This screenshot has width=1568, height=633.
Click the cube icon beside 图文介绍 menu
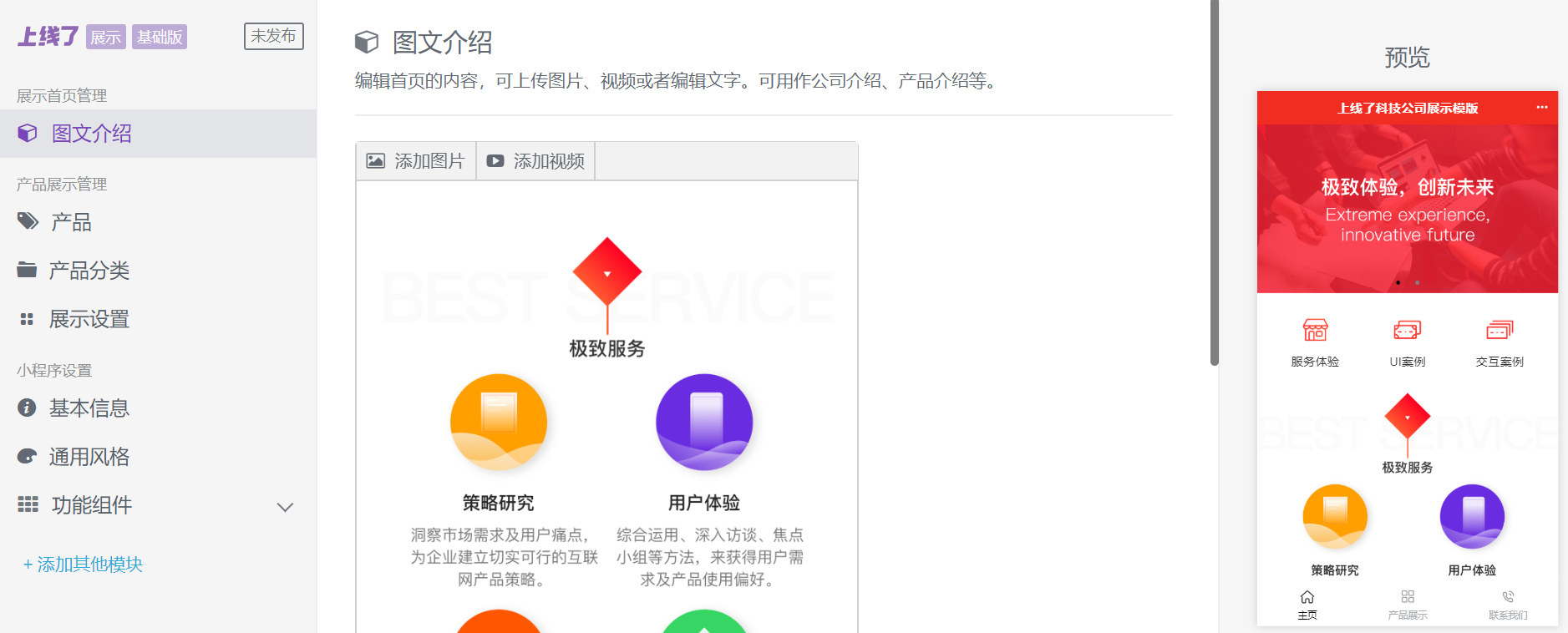coord(28,134)
